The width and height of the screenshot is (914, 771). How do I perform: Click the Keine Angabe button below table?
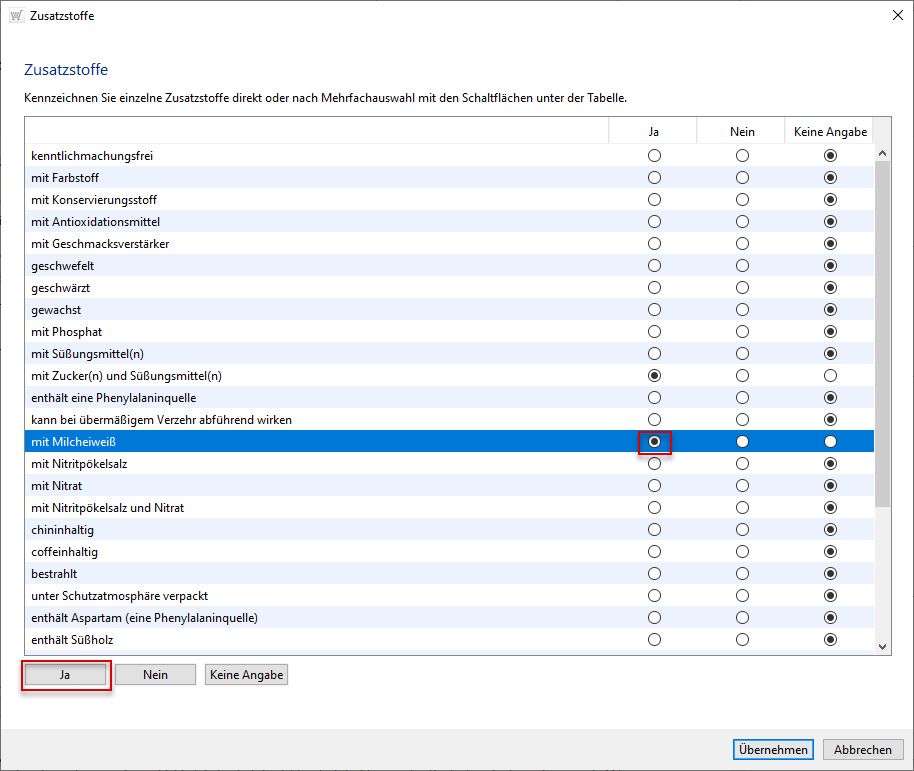246,675
